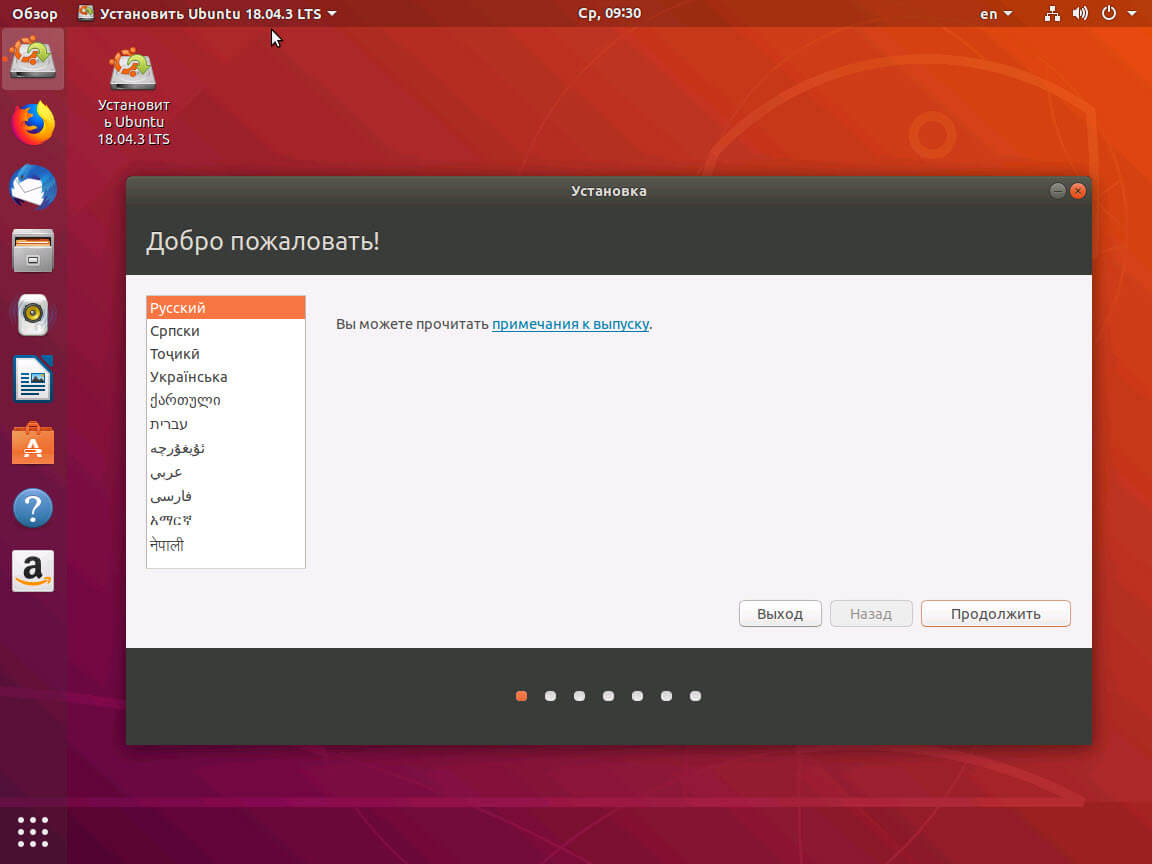Select Georgian ქართული in the language list
Image resolution: width=1152 pixels, height=864 pixels.
(226, 400)
